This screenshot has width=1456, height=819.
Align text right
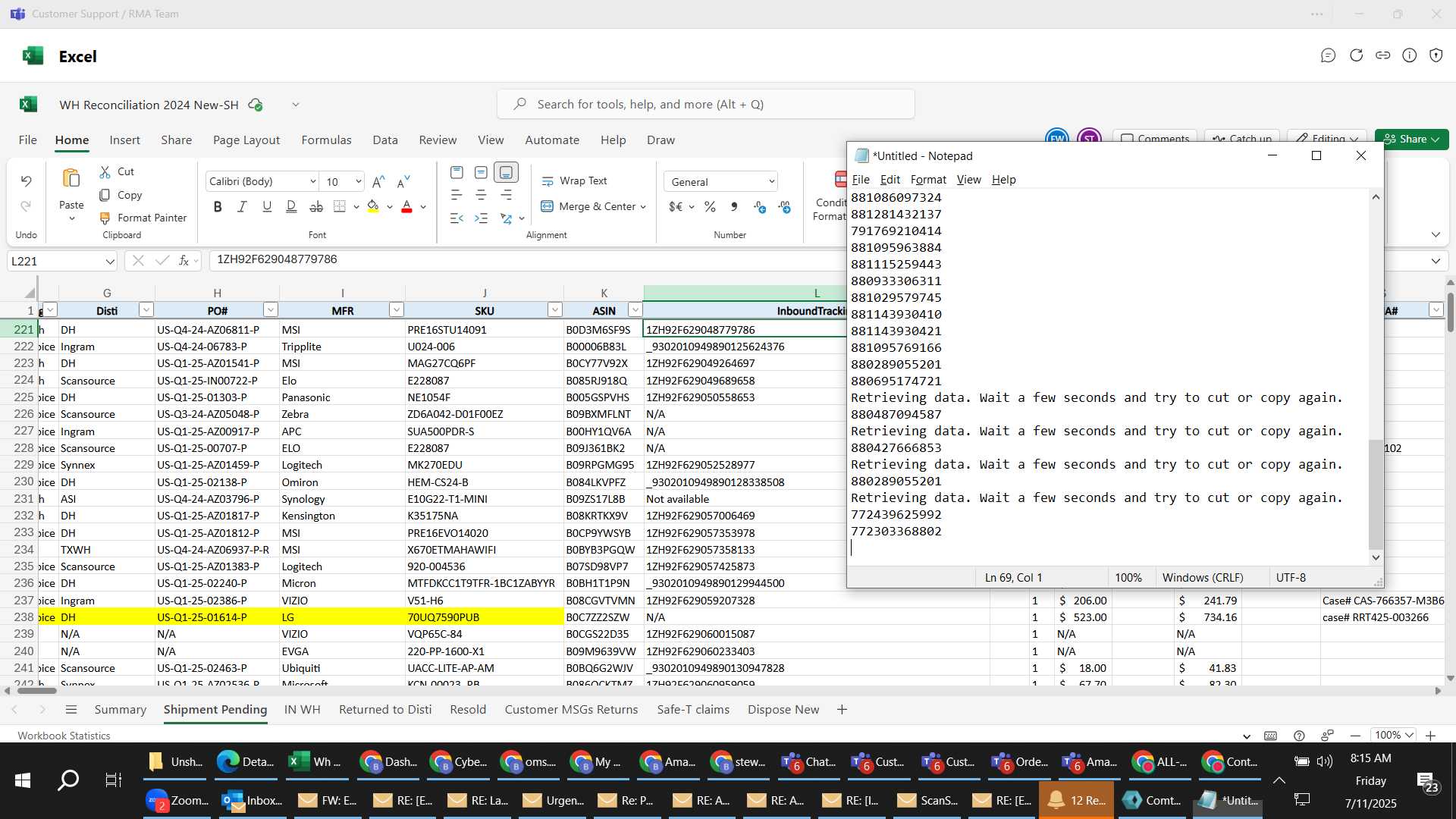[506, 196]
